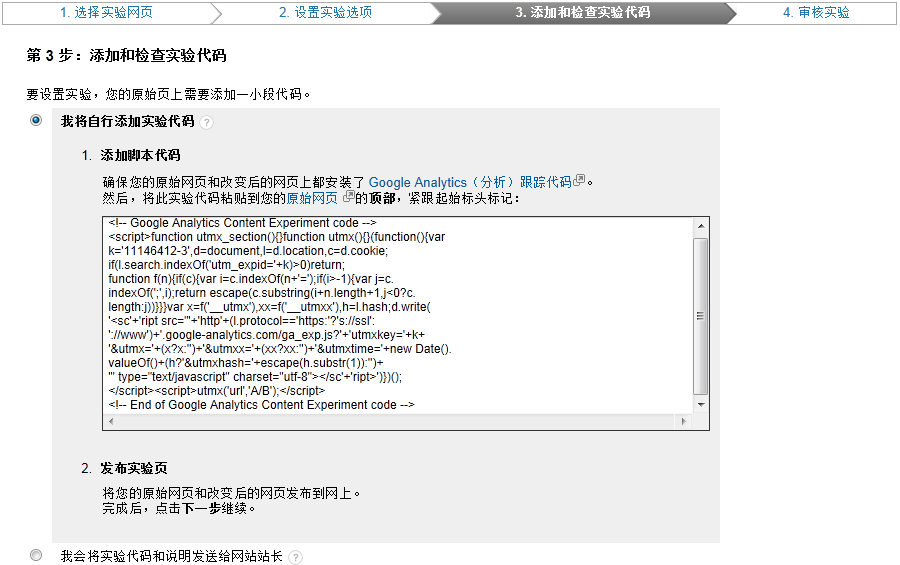Click code box vertical scrollbar down arrow
Screen dimensions: 900x565
click(x=701, y=404)
